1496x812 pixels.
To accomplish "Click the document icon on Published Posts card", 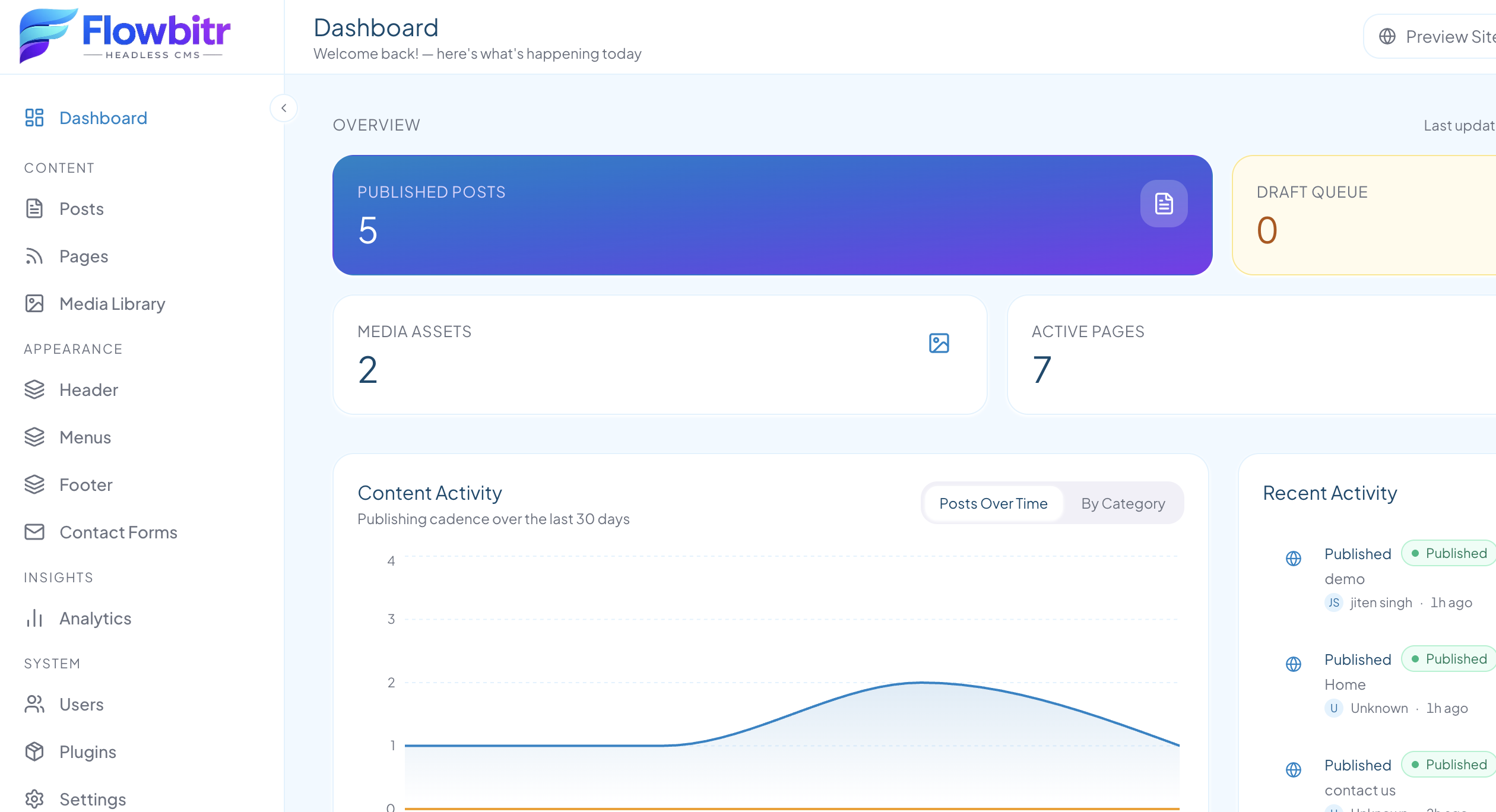I will tap(1164, 204).
